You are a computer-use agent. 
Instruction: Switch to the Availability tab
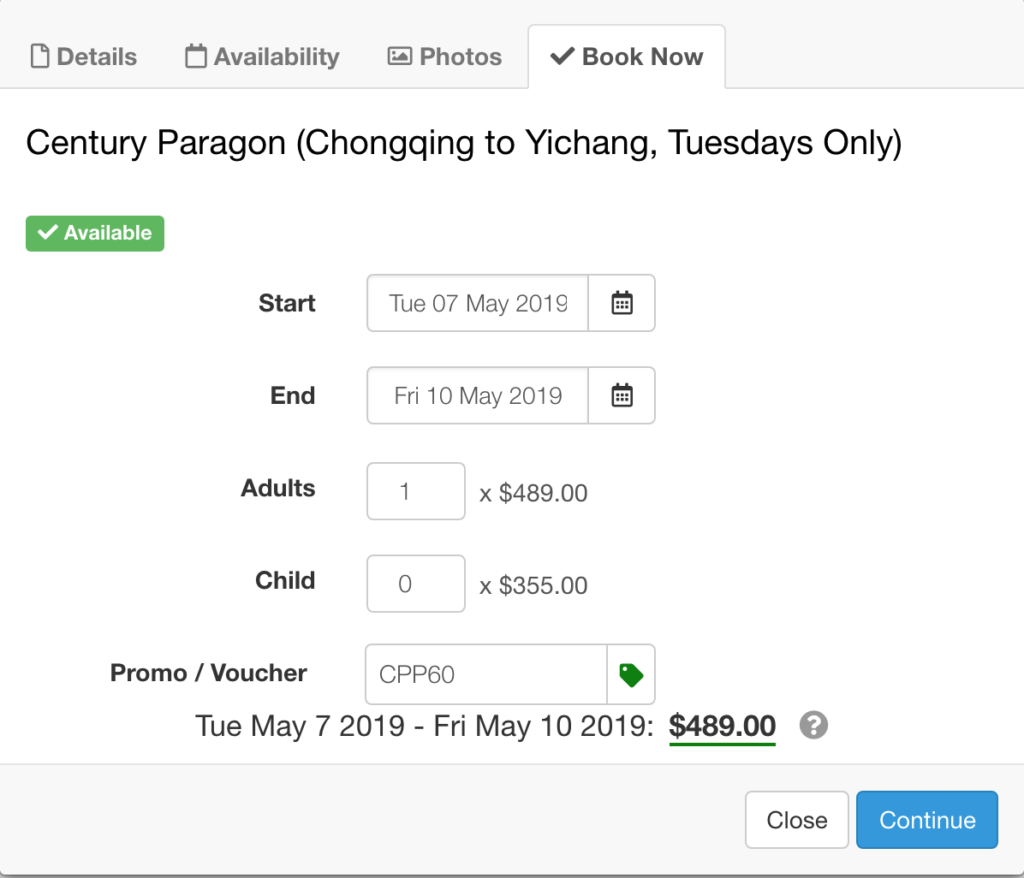(262, 57)
